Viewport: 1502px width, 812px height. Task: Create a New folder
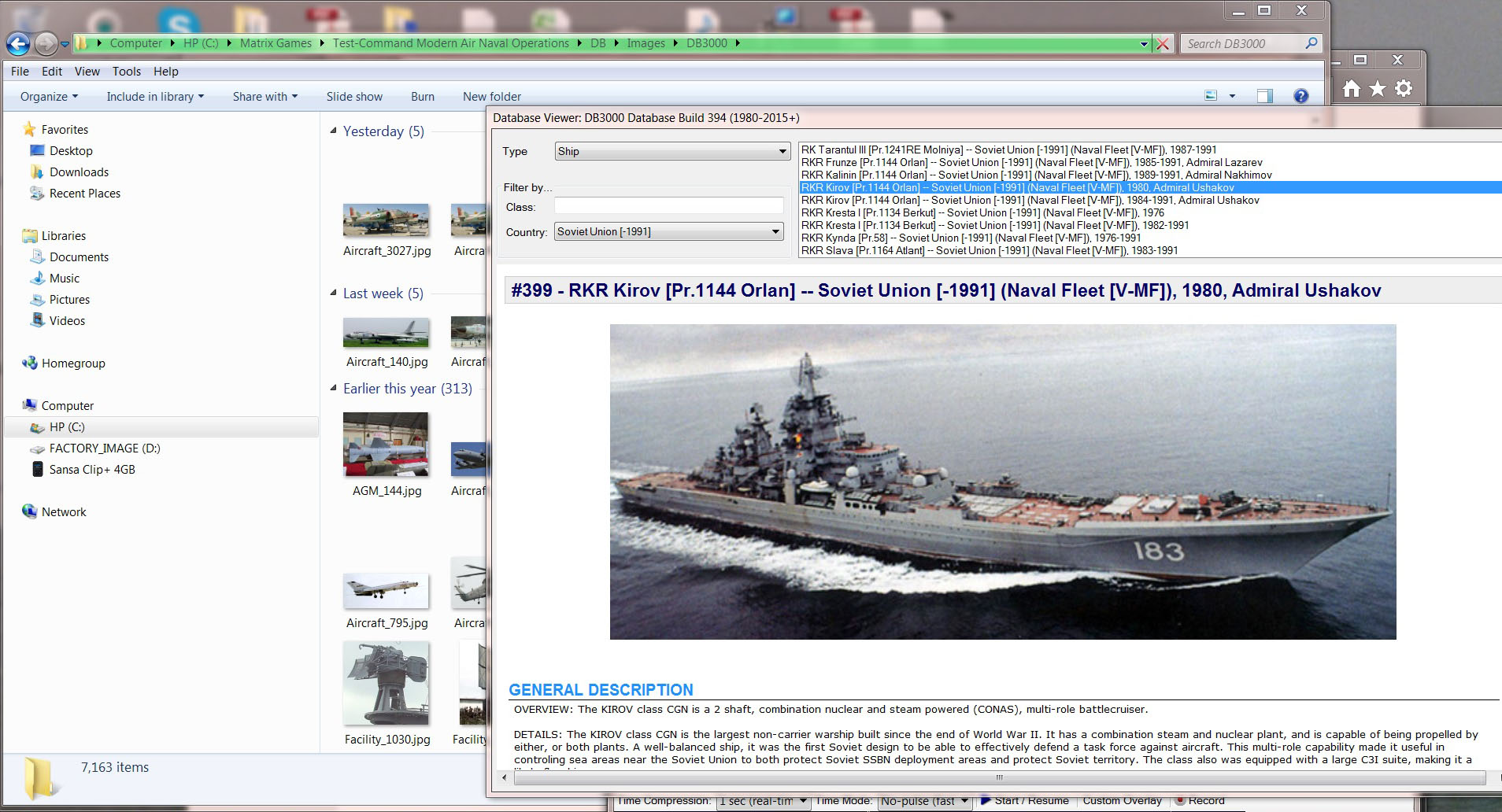(492, 96)
